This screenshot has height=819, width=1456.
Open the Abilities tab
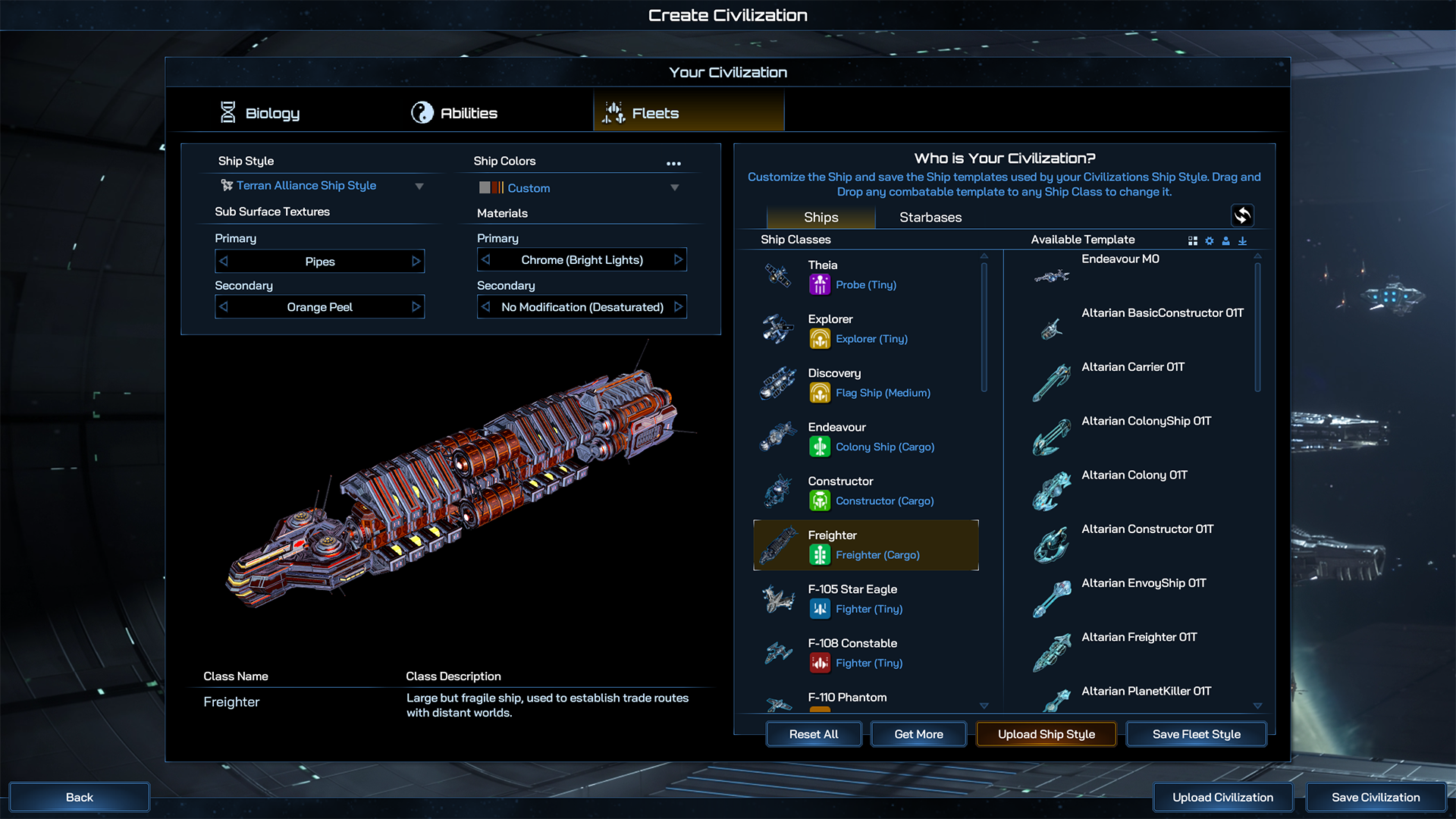pyautogui.click(x=454, y=113)
